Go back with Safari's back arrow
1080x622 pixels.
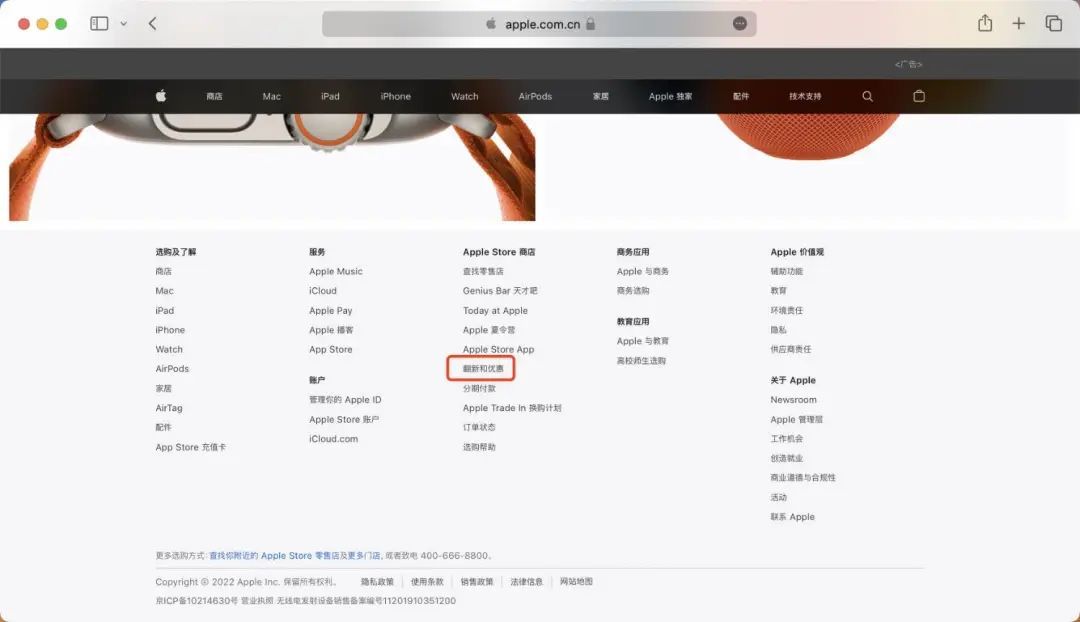coord(152,23)
